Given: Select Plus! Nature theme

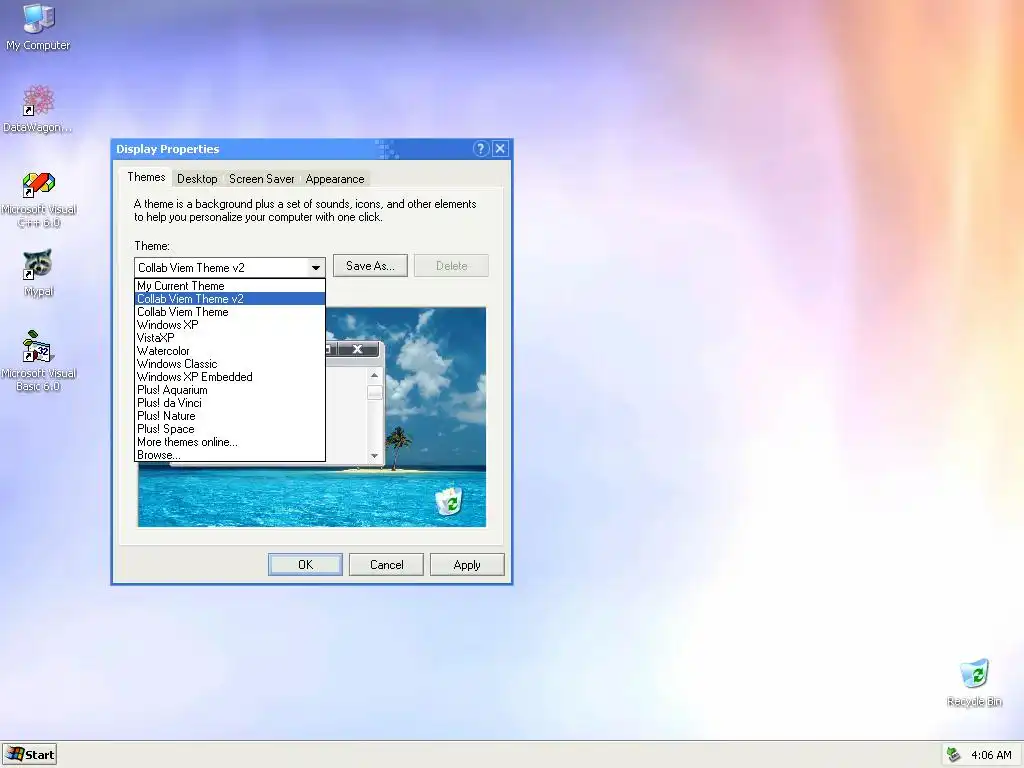Looking at the screenshot, I should [230, 416].
